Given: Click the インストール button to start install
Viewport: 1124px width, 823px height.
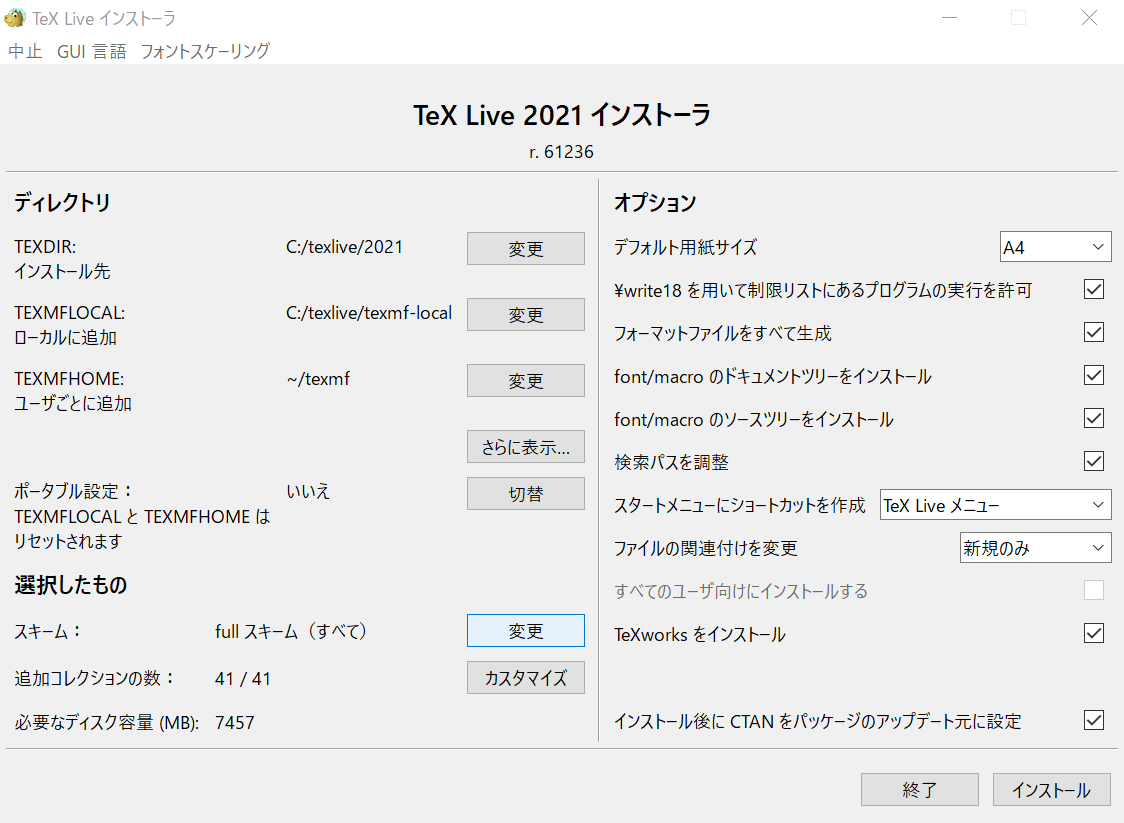Looking at the screenshot, I should 1051,790.
